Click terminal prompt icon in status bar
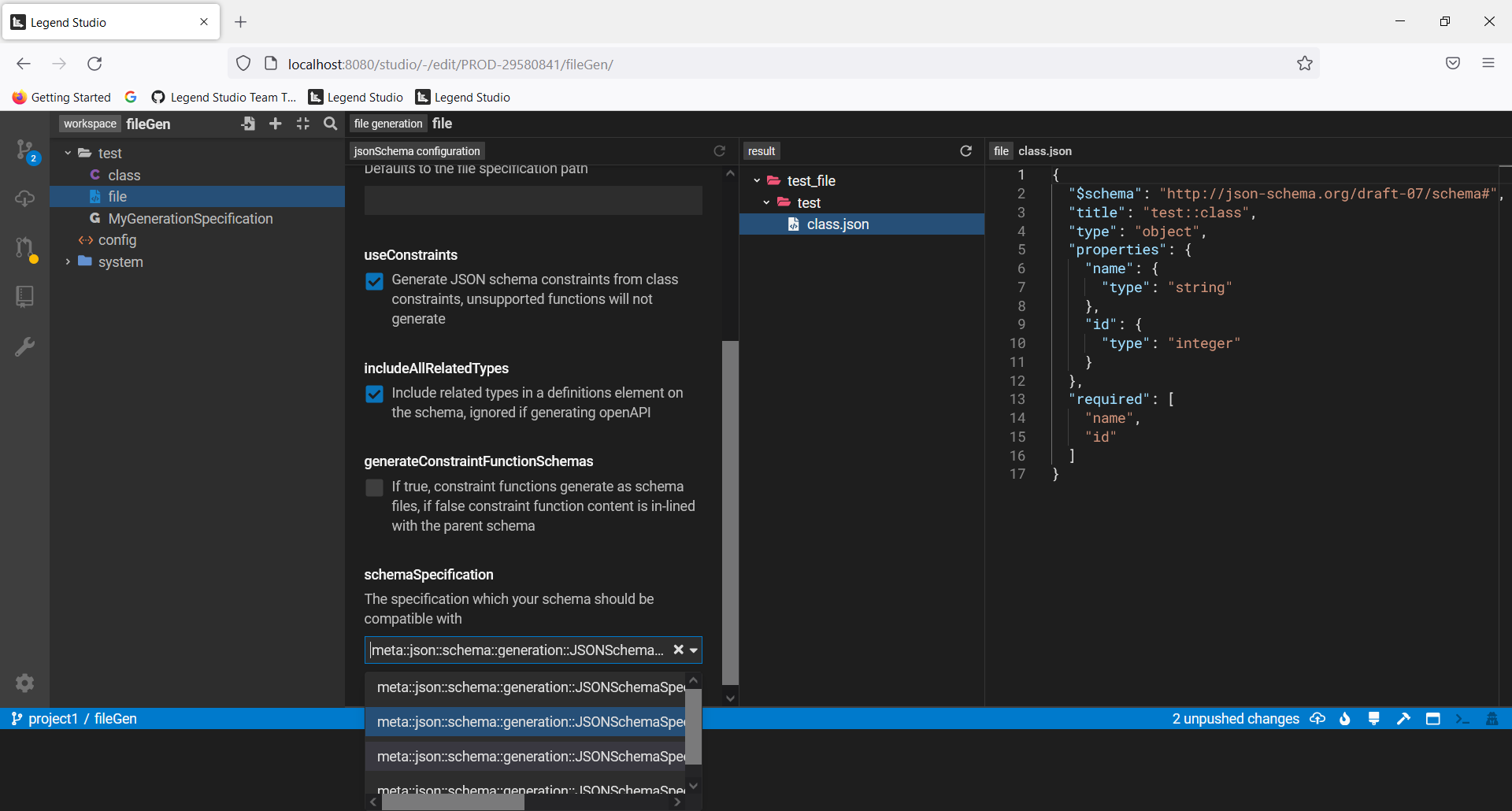 (x=1462, y=719)
